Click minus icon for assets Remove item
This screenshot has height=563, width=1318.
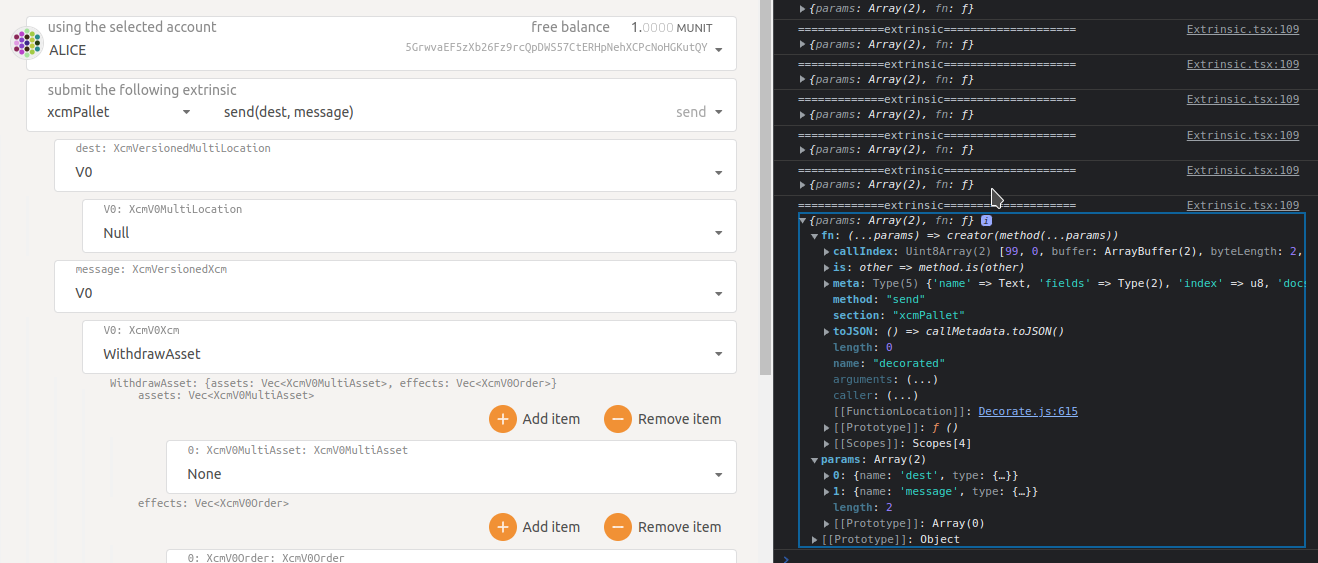click(x=618, y=419)
